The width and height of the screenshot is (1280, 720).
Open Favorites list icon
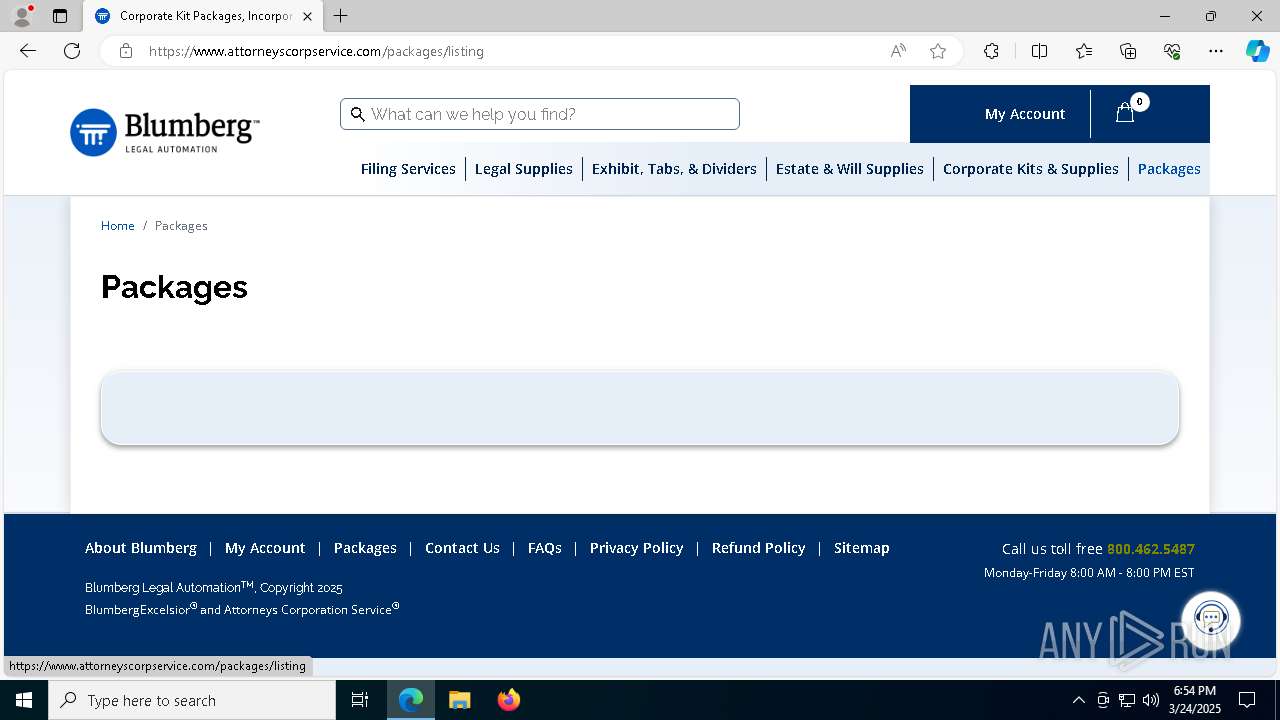click(1084, 51)
